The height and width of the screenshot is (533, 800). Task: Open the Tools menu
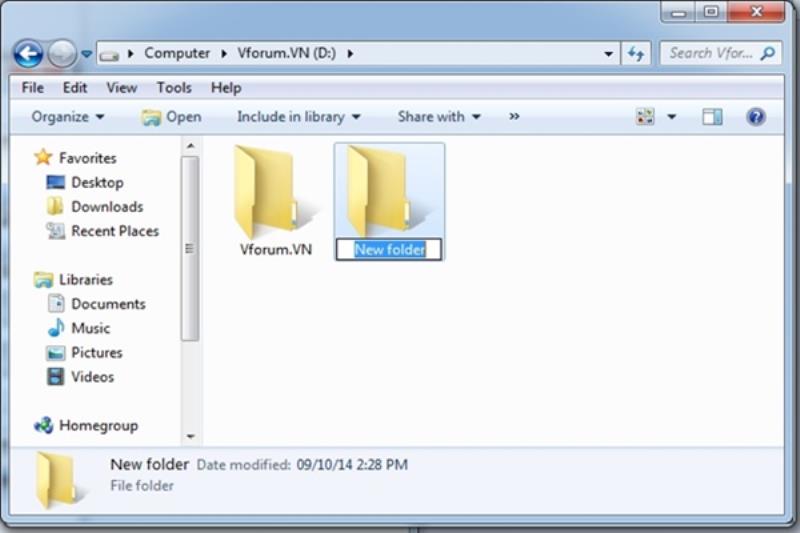click(174, 88)
